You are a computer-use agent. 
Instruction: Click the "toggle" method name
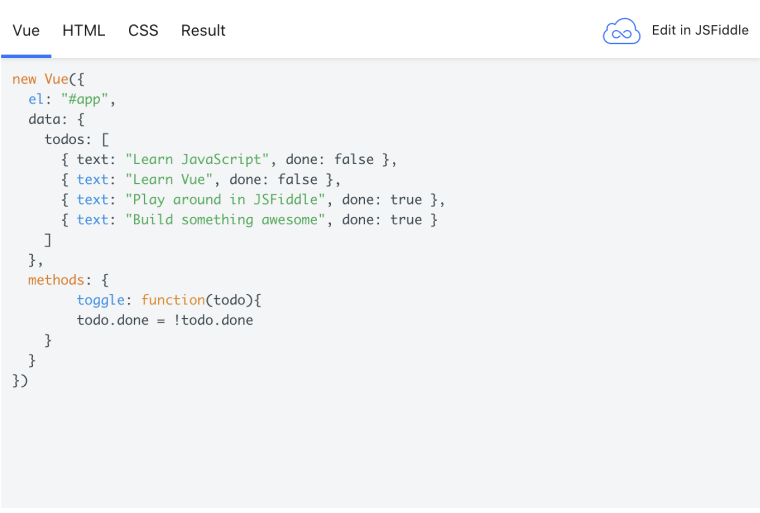pyautogui.click(x=101, y=300)
